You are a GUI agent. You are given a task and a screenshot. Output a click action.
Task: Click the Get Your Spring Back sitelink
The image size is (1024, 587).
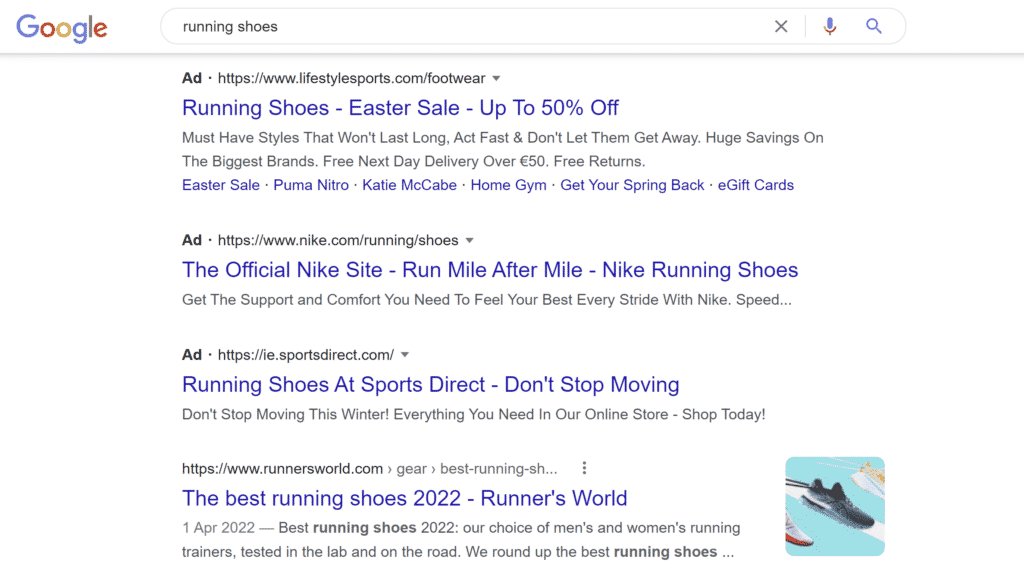(632, 185)
